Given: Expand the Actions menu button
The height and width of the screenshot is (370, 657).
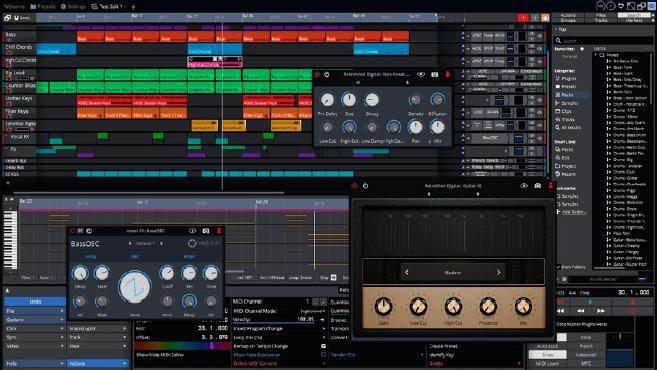Looking at the screenshot, I should (97, 363).
